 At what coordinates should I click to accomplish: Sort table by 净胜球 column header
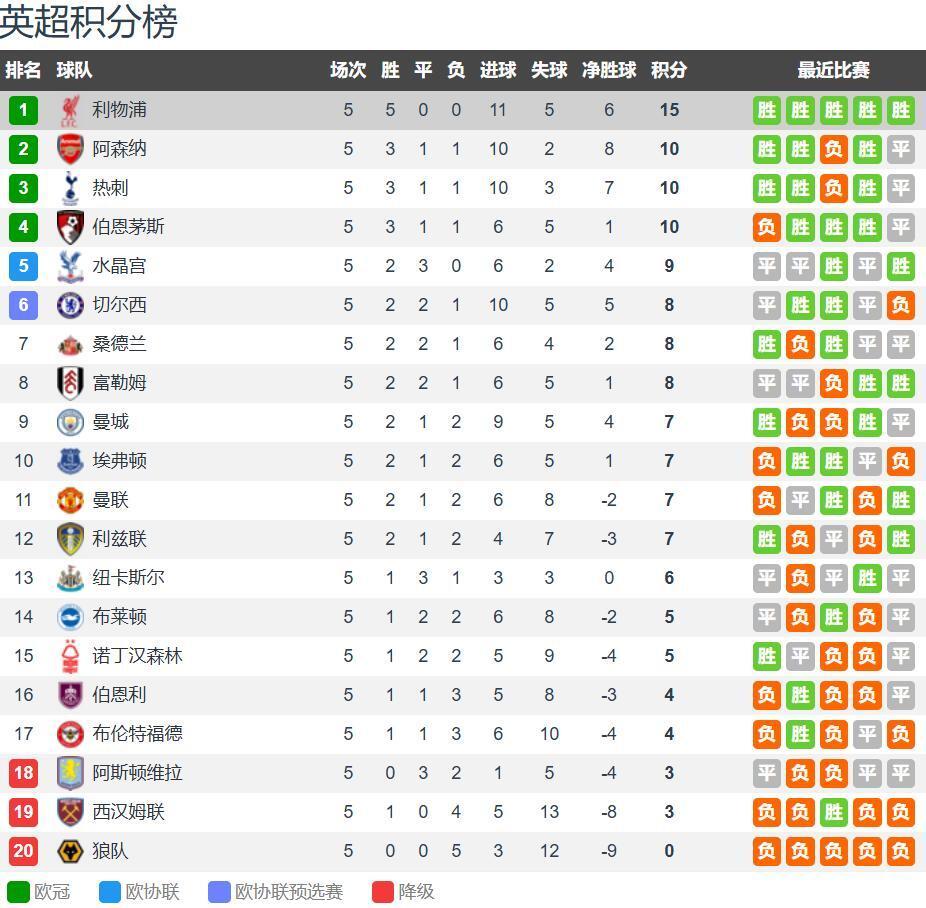[x=609, y=70]
